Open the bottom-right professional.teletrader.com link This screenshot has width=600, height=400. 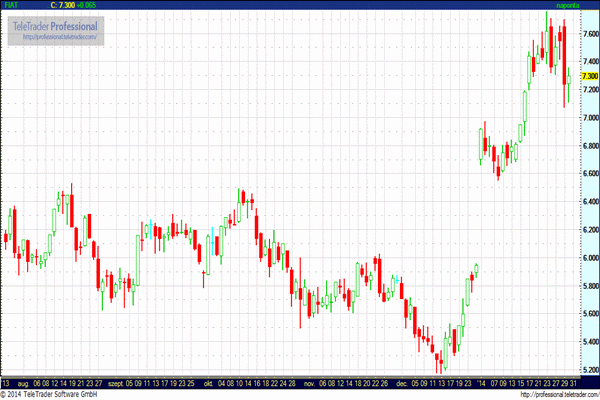click(560, 394)
